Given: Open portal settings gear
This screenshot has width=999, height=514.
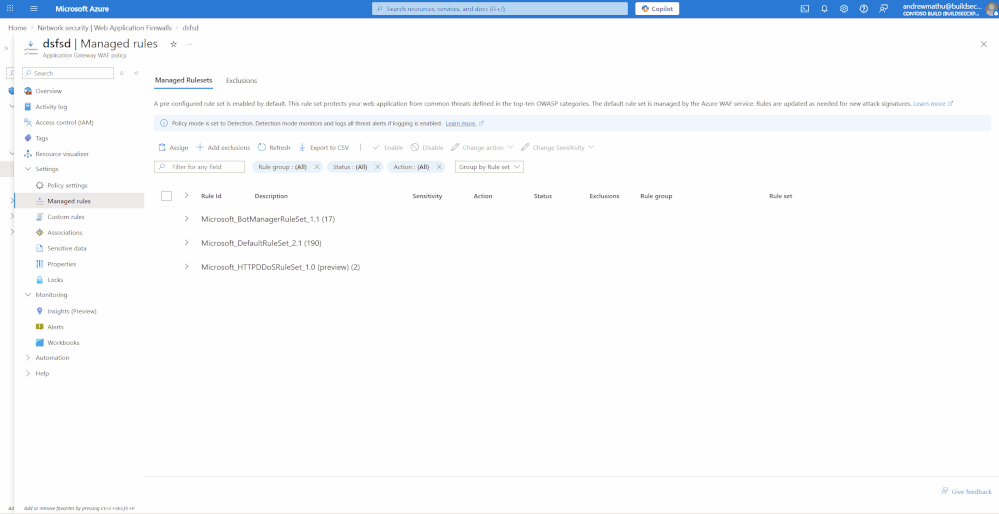Looking at the screenshot, I should (x=844, y=8).
